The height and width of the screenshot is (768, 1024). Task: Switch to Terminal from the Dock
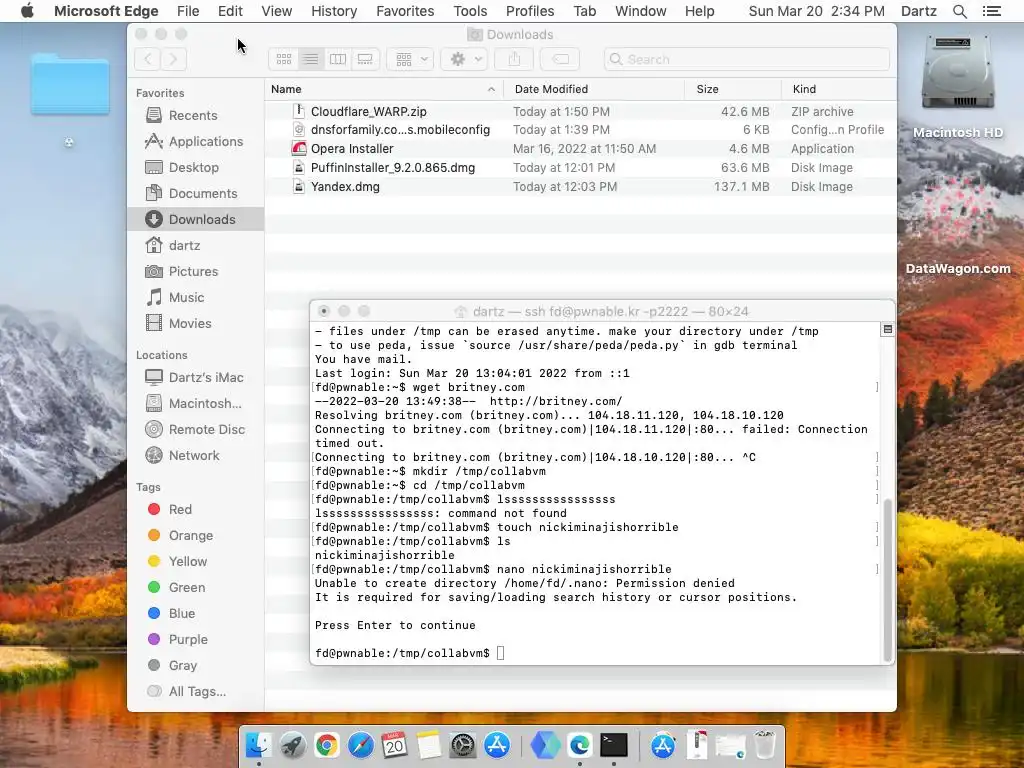[x=614, y=745]
